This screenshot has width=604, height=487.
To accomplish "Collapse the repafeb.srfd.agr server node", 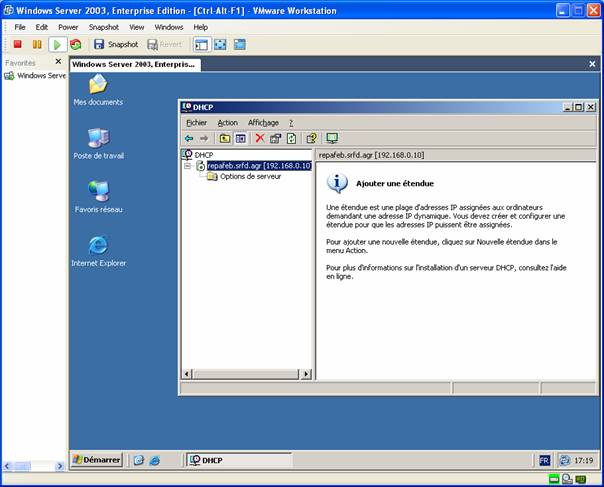I will (x=188, y=166).
